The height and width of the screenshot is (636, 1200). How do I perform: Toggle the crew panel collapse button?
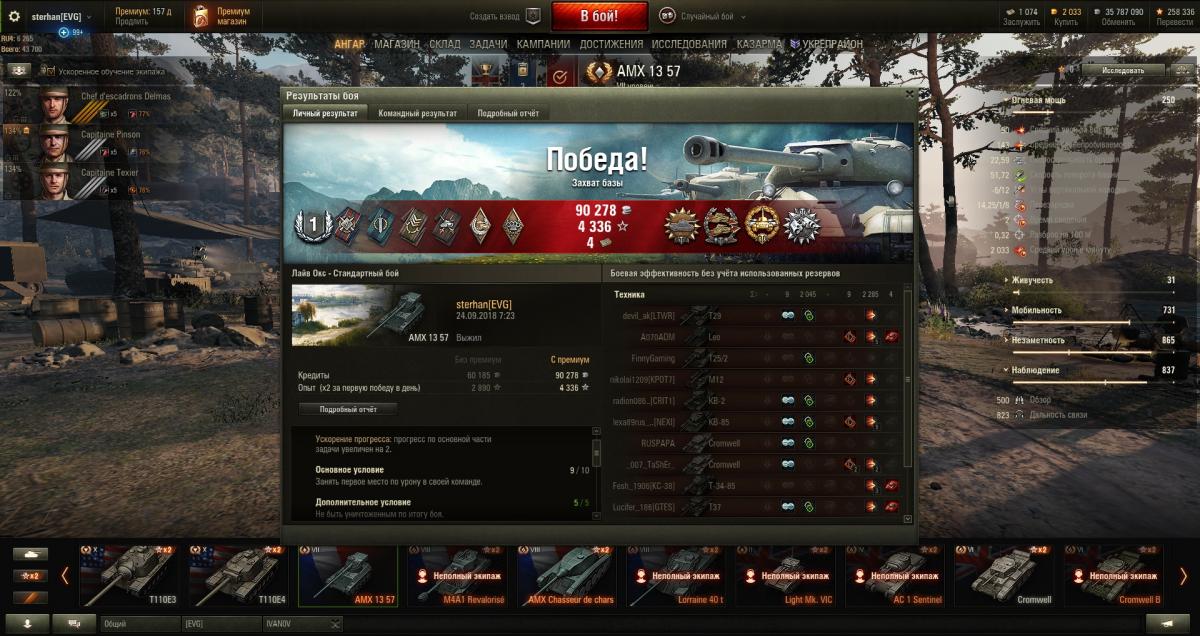[20, 71]
